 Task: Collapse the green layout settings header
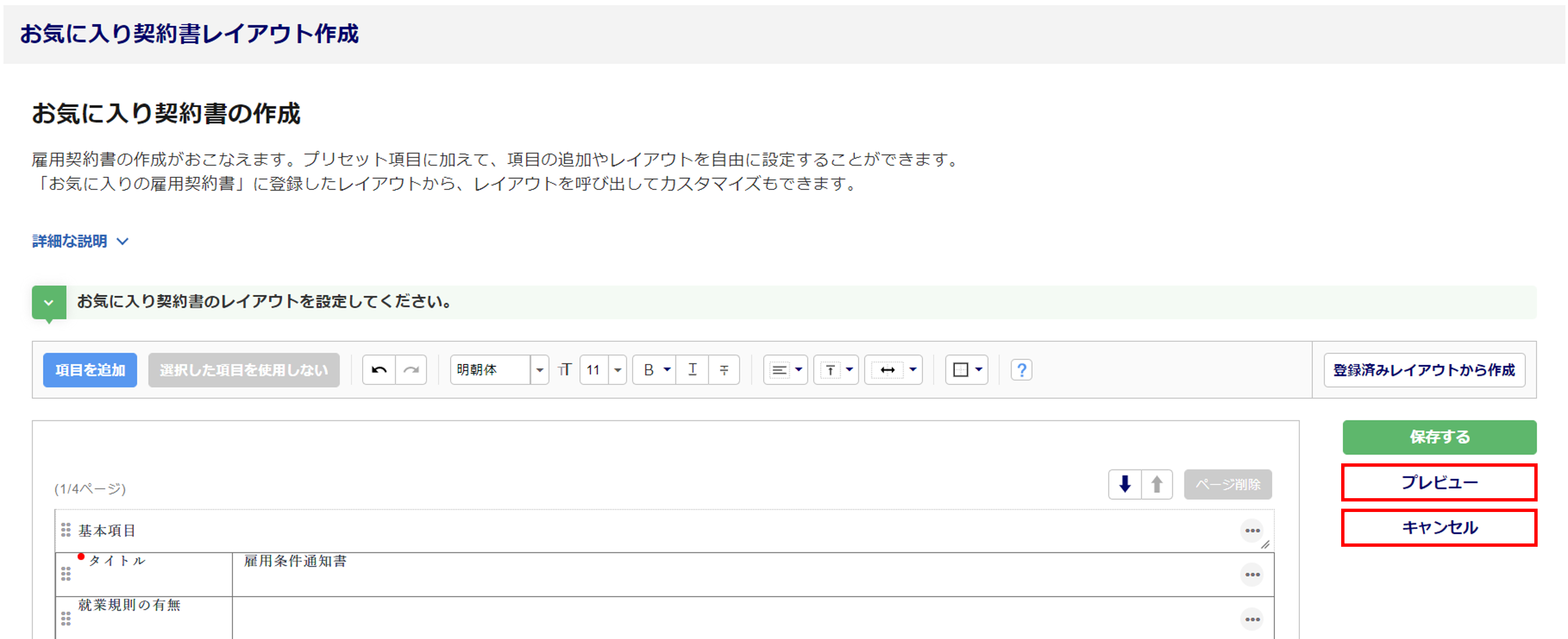click(49, 302)
